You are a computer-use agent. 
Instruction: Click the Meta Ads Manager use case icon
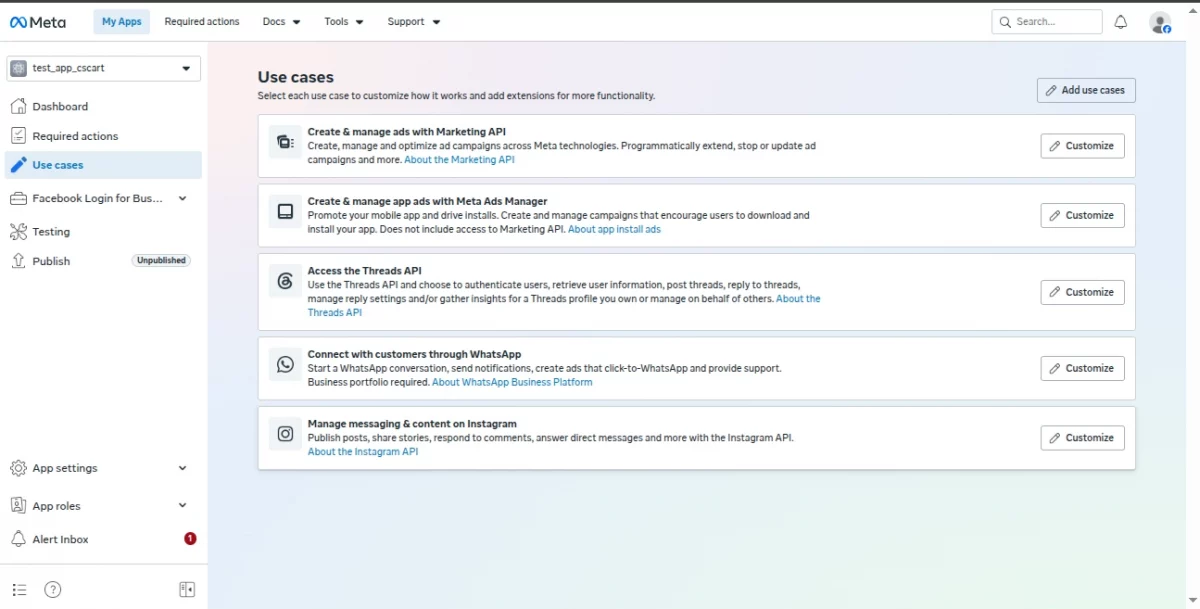[285, 211]
